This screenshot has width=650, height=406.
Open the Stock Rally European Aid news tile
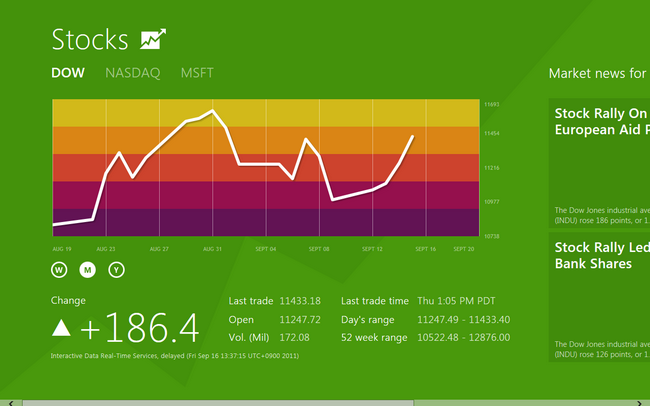[599, 163]
